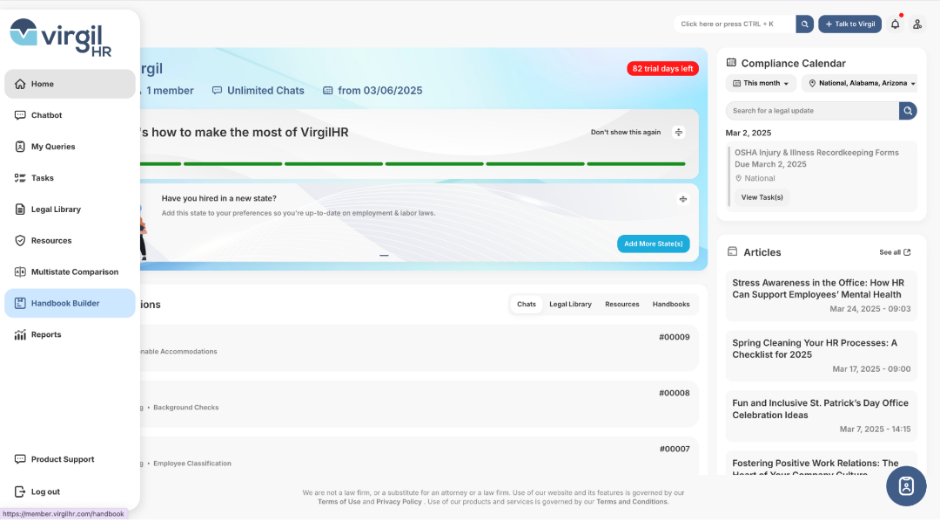The height and width of the screenshot is (520, 940).
Task: Click the Multistate Comparison icon
Action: point(20,272)
